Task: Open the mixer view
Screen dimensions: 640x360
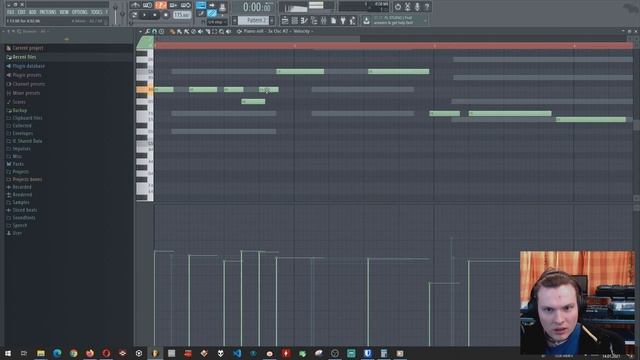Action: (324, 20)
